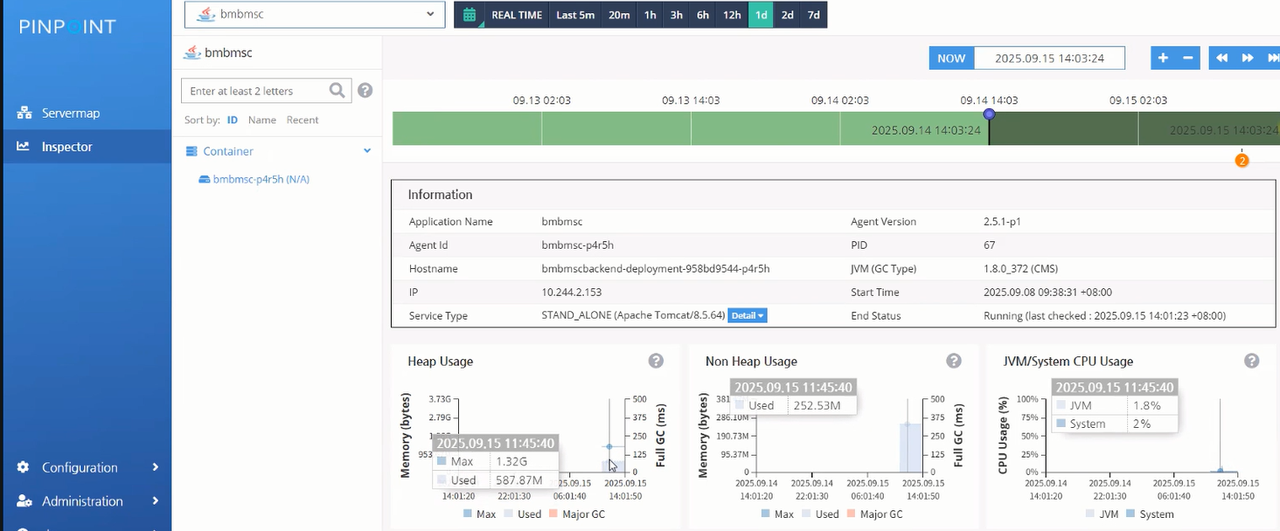Open the bmbmsc application dropdown
The width and height of the screenshot is (1280, 531).
[314, 15]
